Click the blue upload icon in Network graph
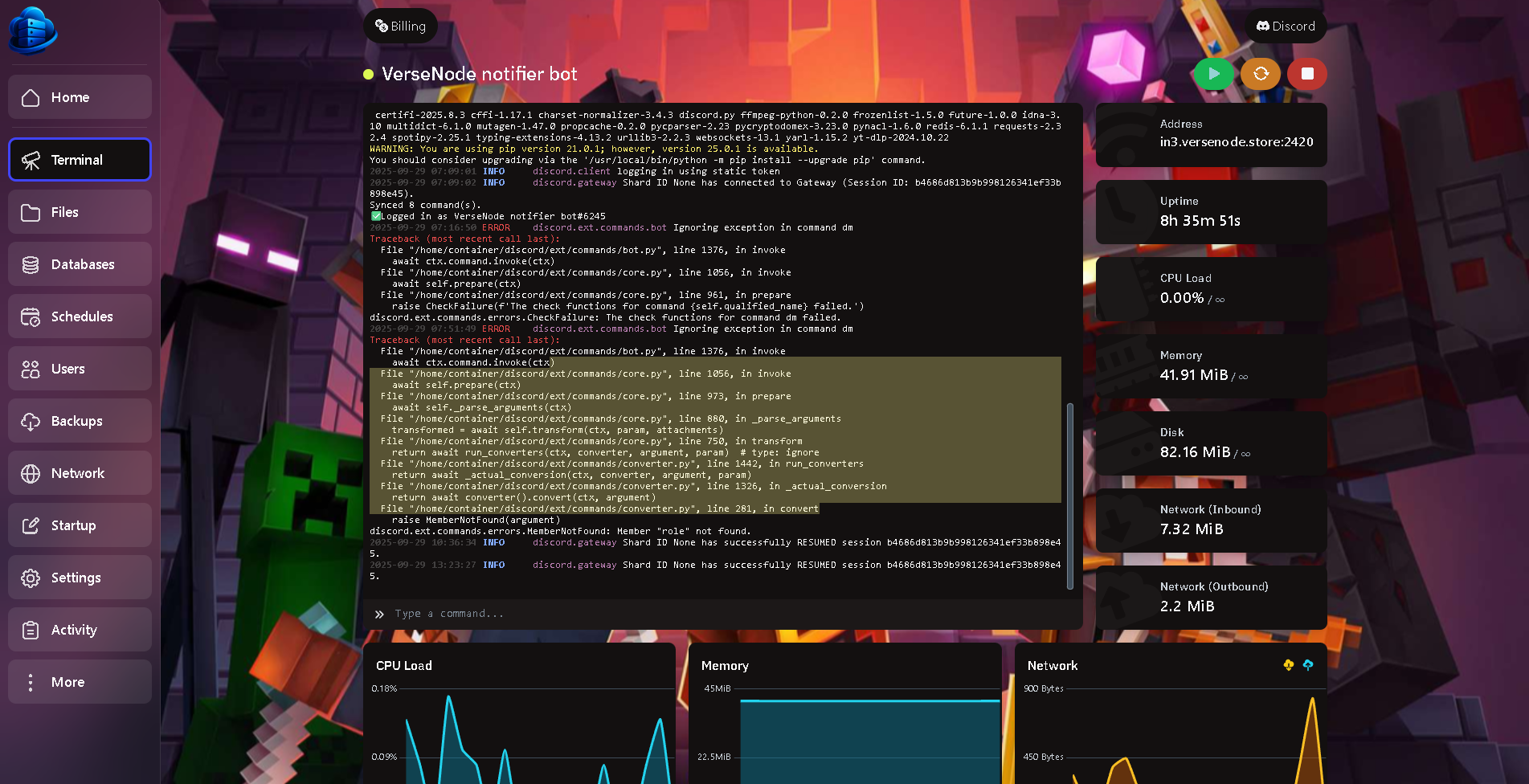This screenshot has height=784, width=1529. [1308, 665]
